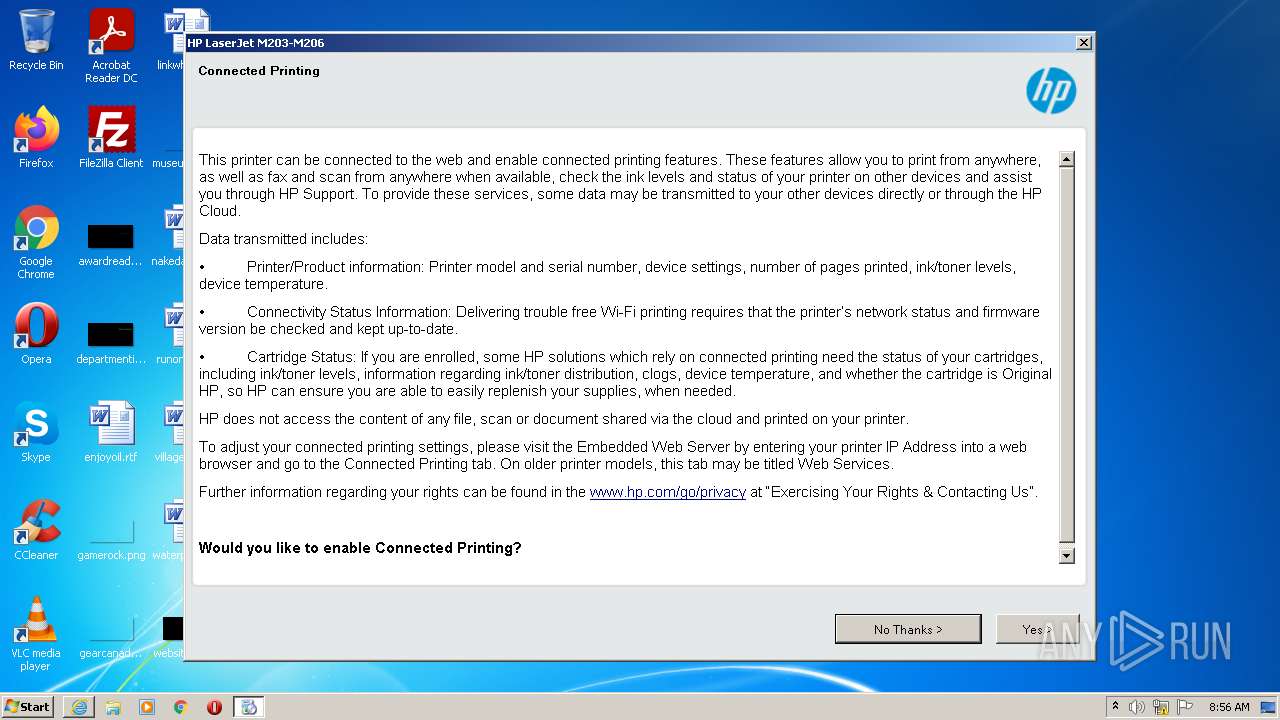1280x720 pixels.
Task: Select the departmenti desktop file
Action: (x=110, y=342)
